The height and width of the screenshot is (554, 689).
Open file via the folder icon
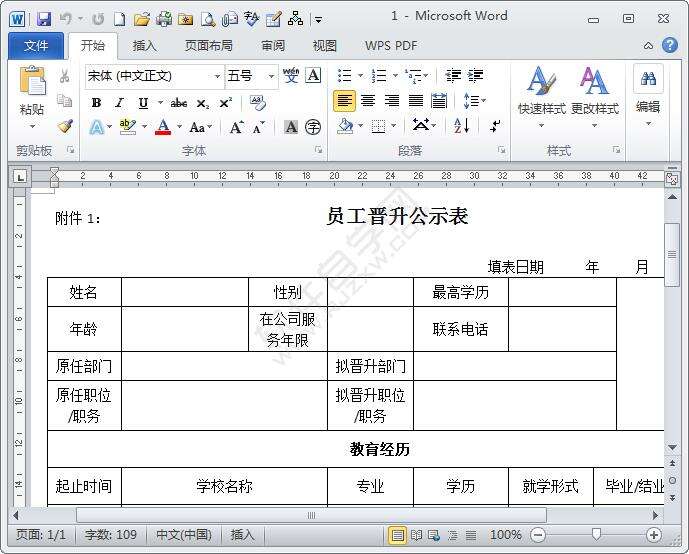[141, 19]
